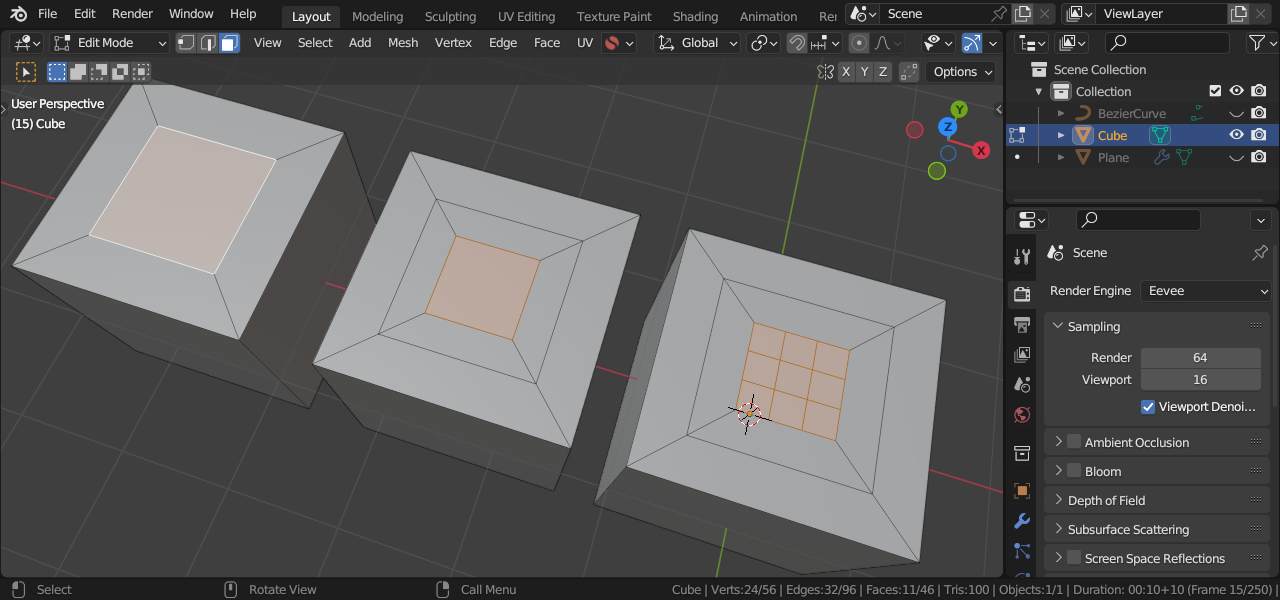The width and height of the screenshot is (1280, 600).
Task: Click the Blender logo menu icon
Action: point(18,14)
